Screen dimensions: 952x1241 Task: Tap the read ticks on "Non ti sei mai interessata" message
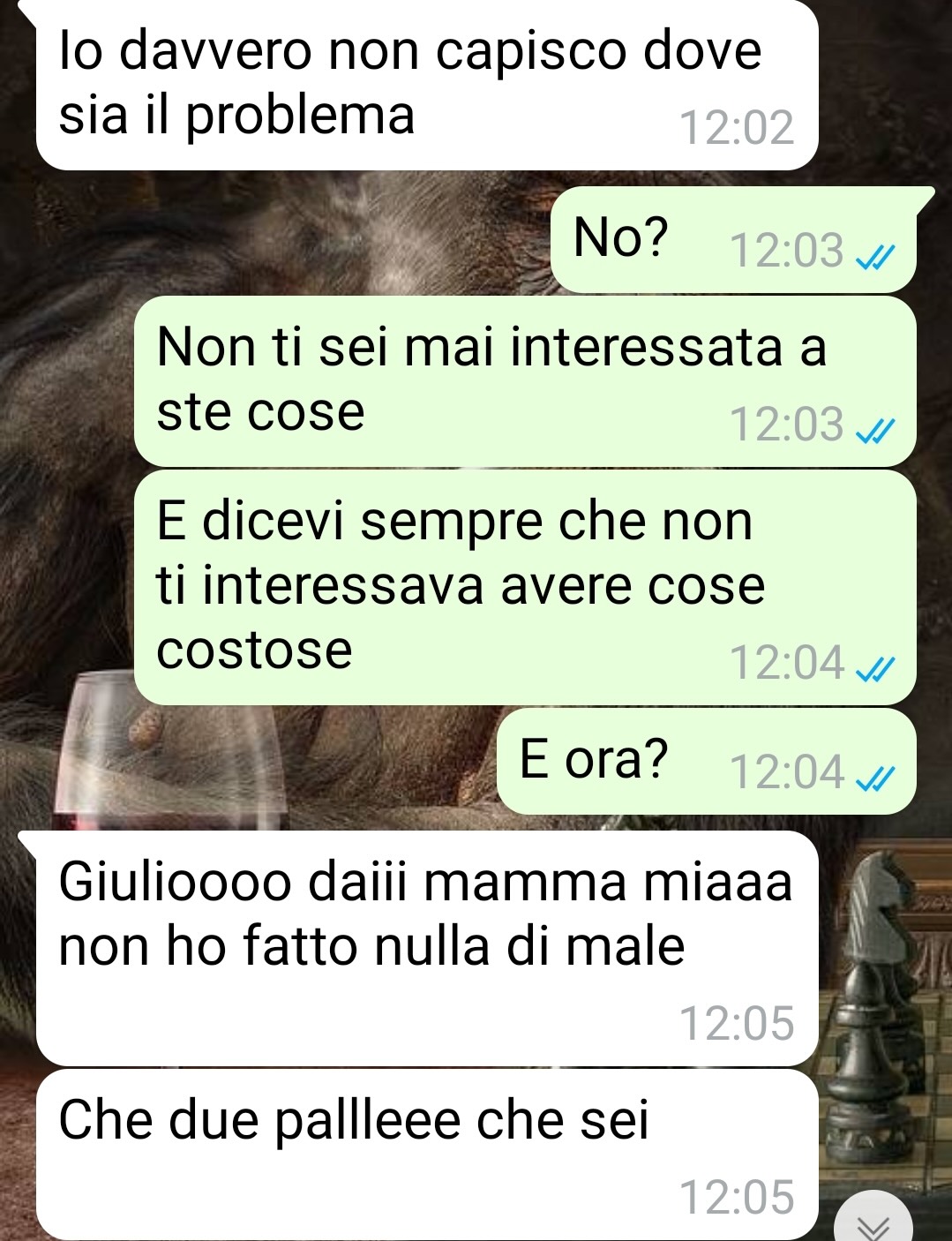[x=877, y=430]
